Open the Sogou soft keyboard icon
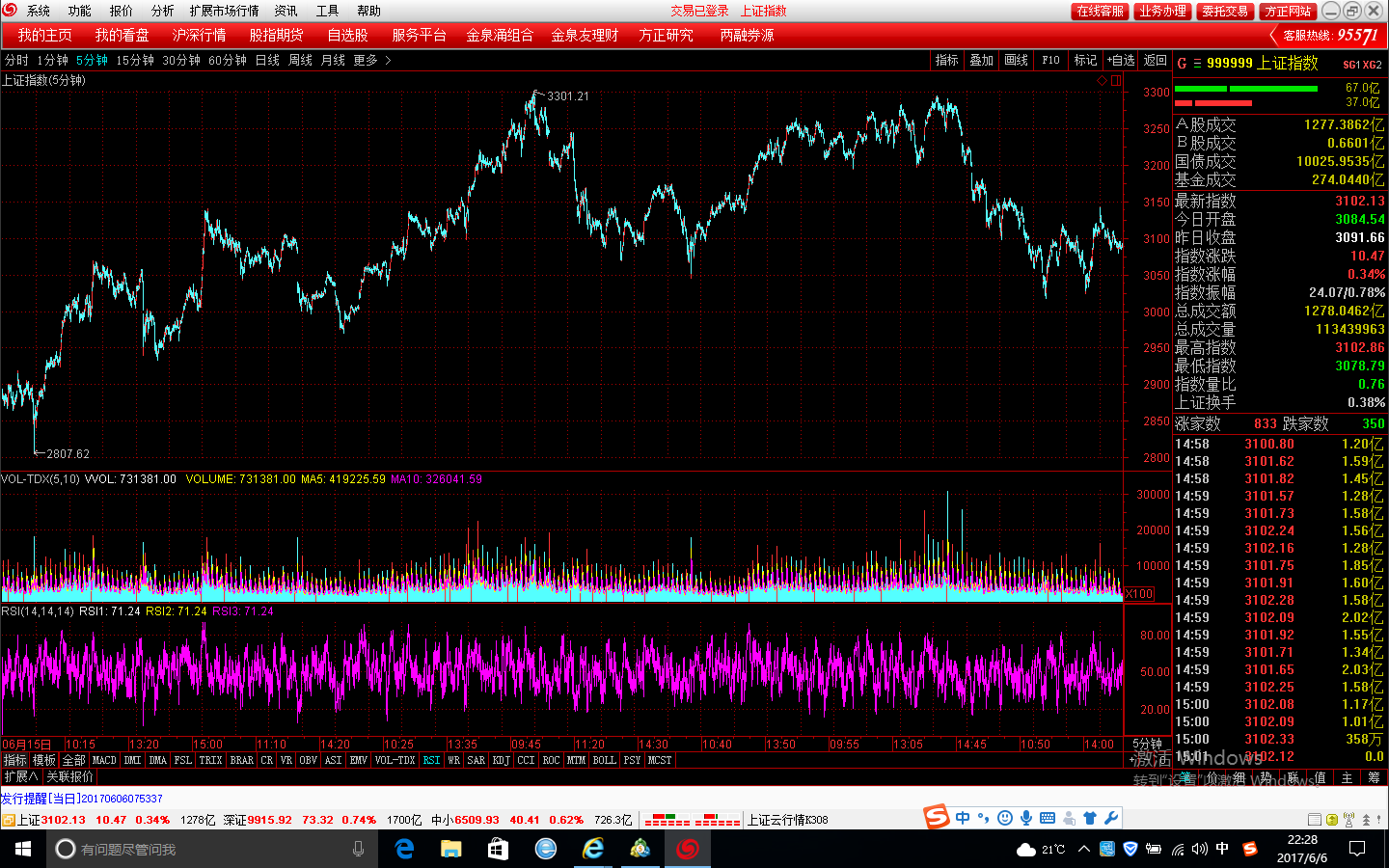This screenshot has width=1389, height=868. coord(1048,818)
